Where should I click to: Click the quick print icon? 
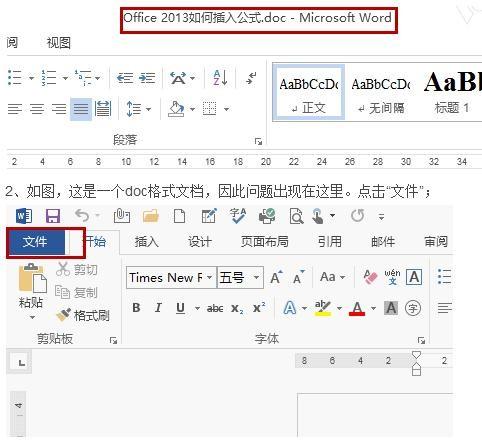[x=267, y=216]
